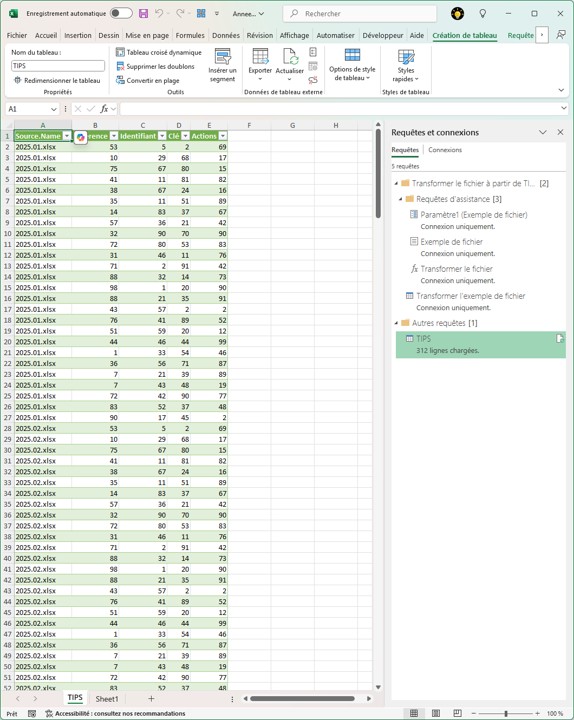Switch to Connexions tab in pane
This screenshot has width=574, height=720.
click(x=445, y=150)
